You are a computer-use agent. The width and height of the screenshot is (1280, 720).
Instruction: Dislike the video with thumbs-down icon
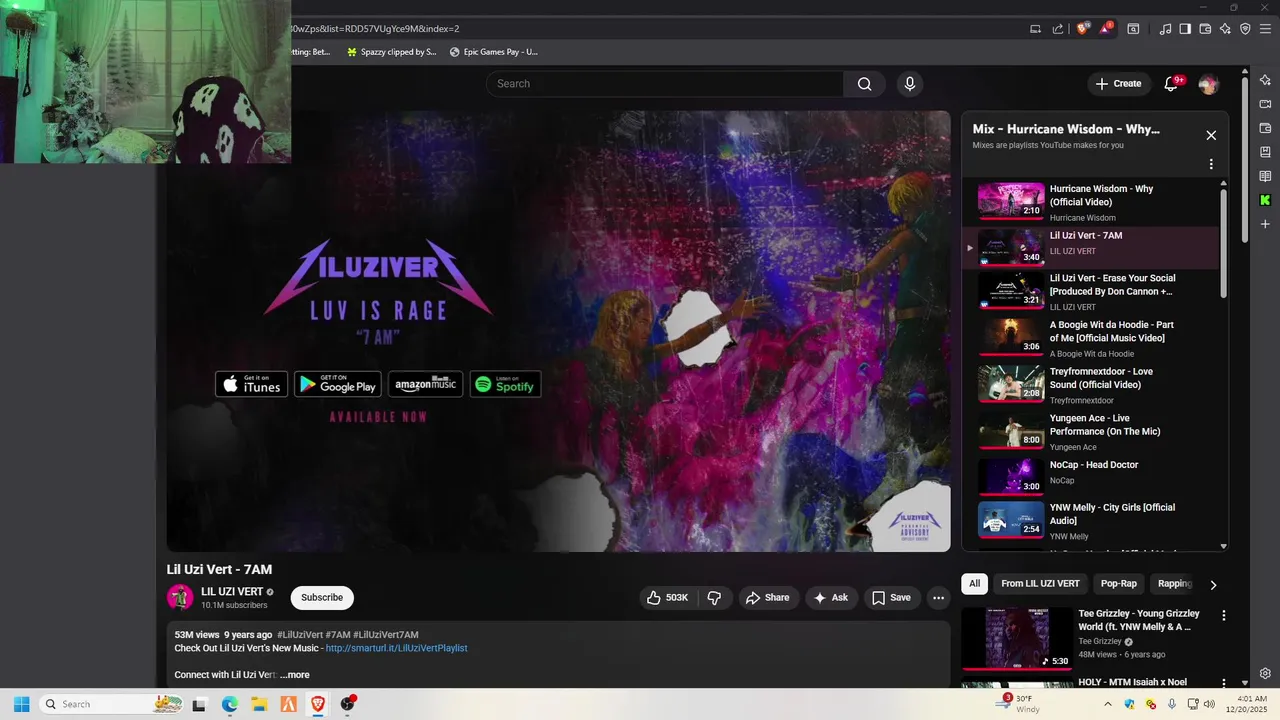[x=714, y=598]
